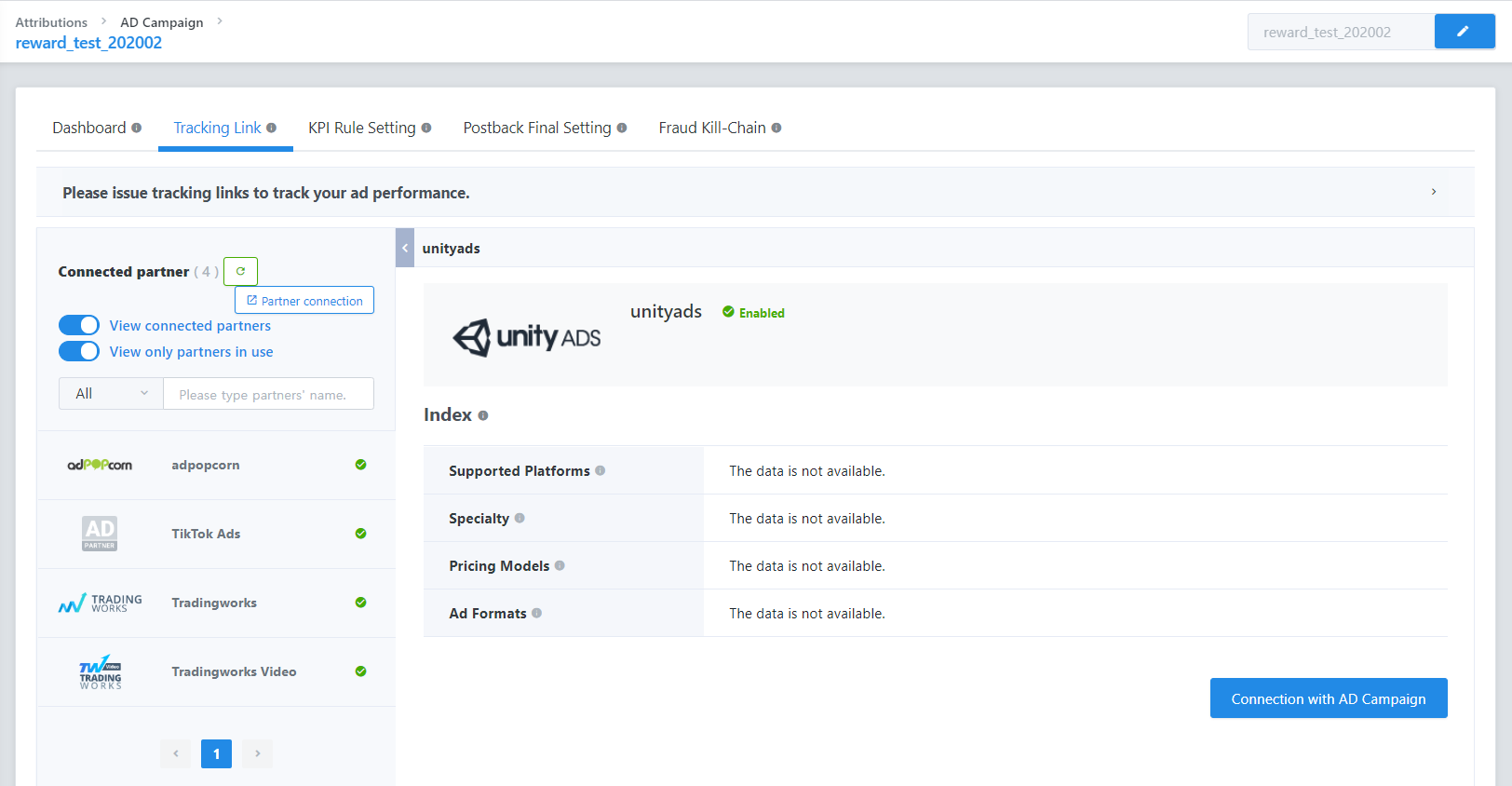Viewport: 1512px width, 786px height.
Task: Select page 1 in pagination
Action: [x=216, y=753]
